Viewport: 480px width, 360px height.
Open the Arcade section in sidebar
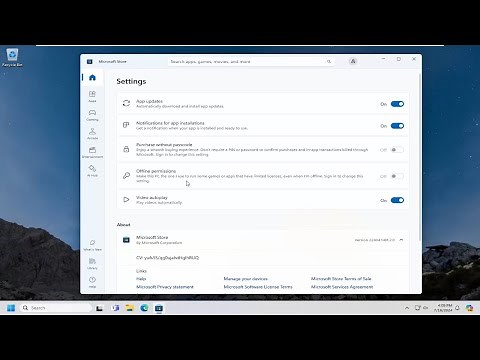[92, 134]
